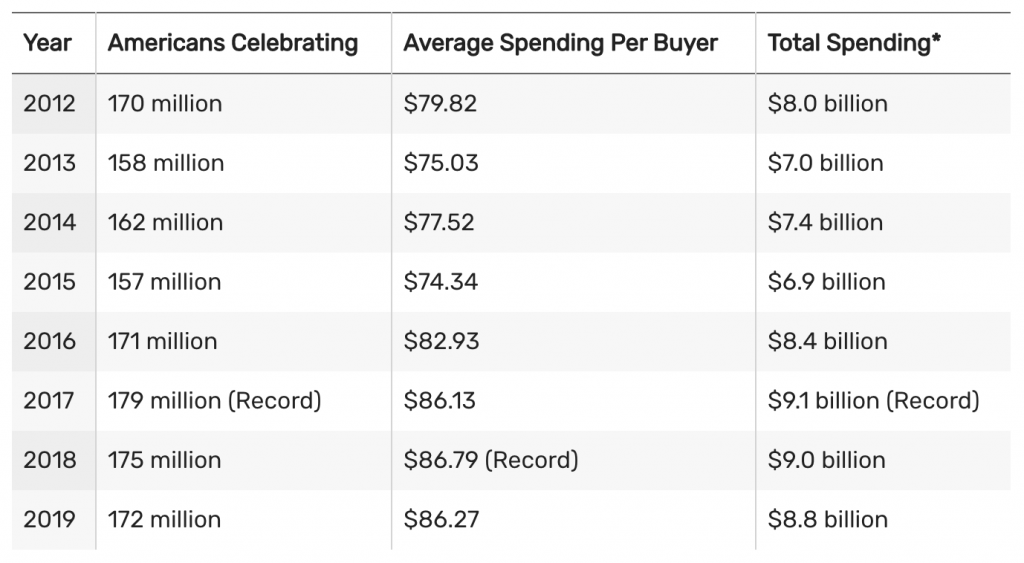Select the 2016 year cell
The width and height of the screenshot is (1024, 563).
[50, 341]
